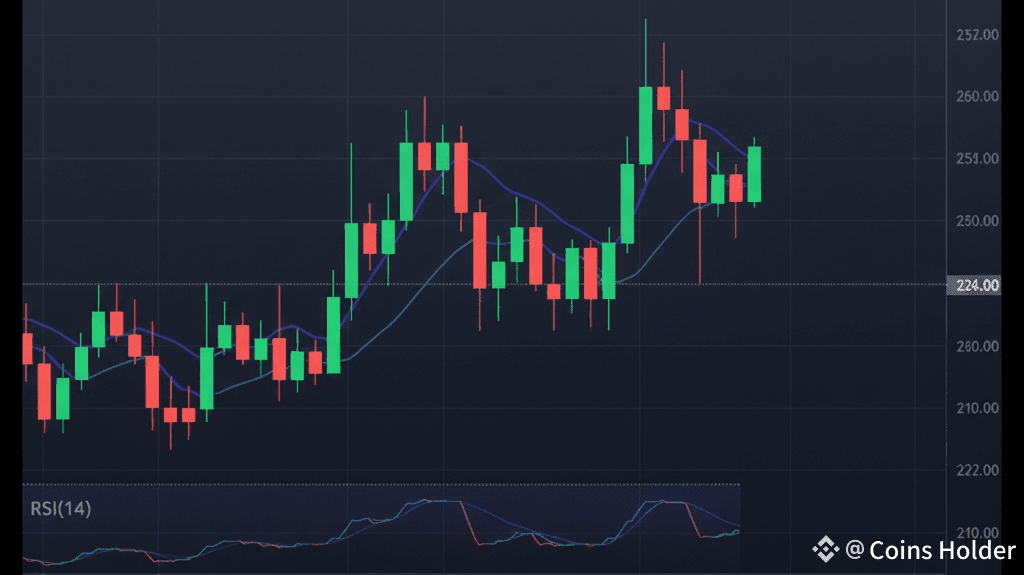Click the 252.00 price axis label
1024x575 pixels.
pyautogui.click(x=978, y=35)
